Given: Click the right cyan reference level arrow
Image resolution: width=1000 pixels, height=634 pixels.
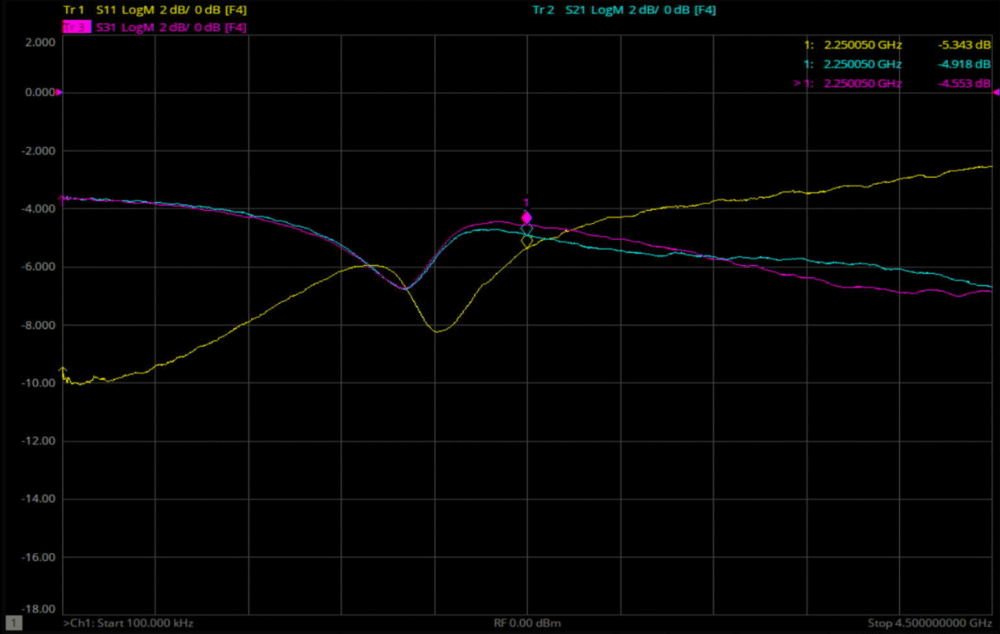Looking at the screenshot, I should pyautogui.click(x=995, y=92).
